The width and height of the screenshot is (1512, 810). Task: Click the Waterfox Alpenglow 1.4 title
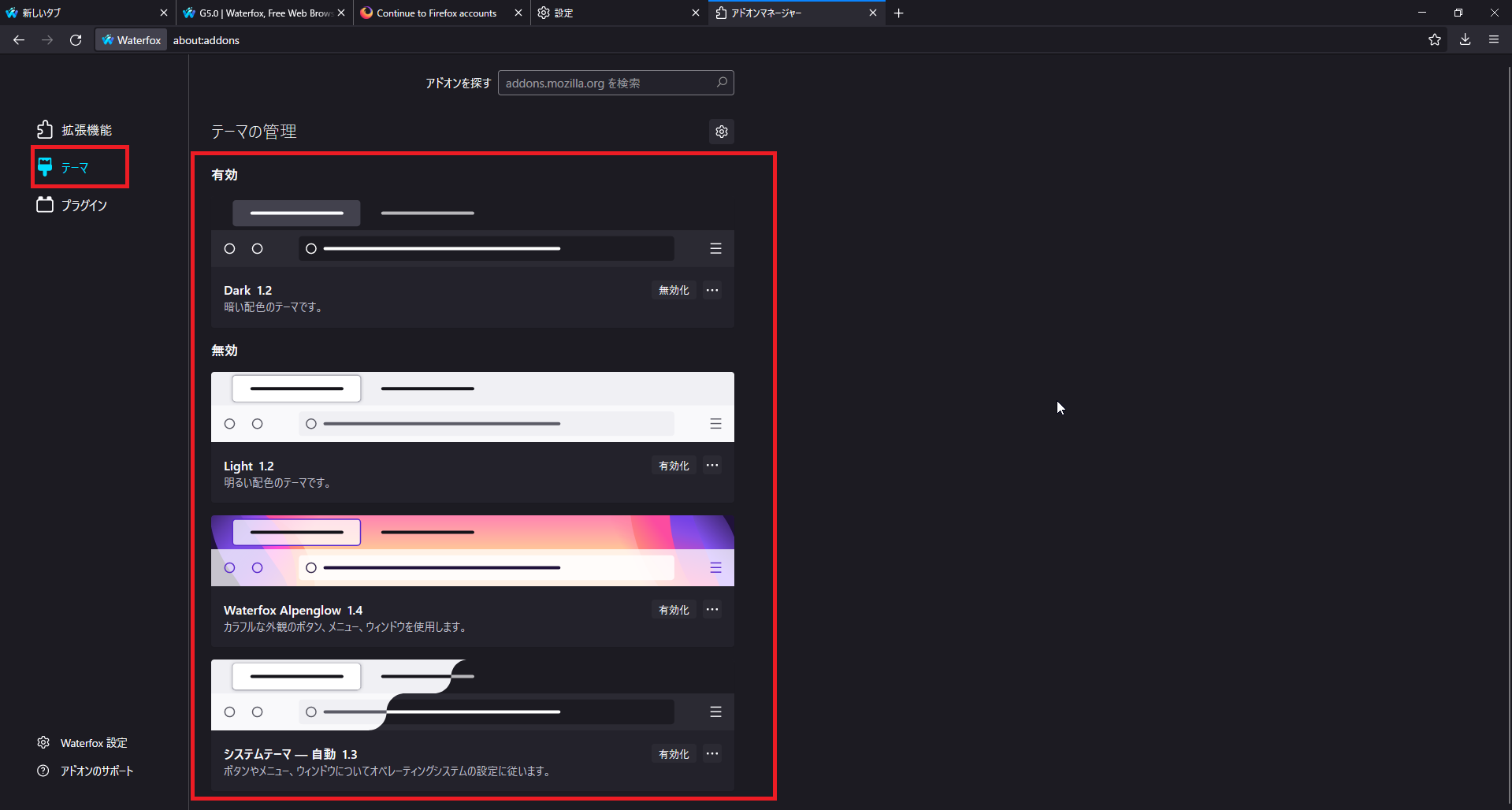pos(293,611)
